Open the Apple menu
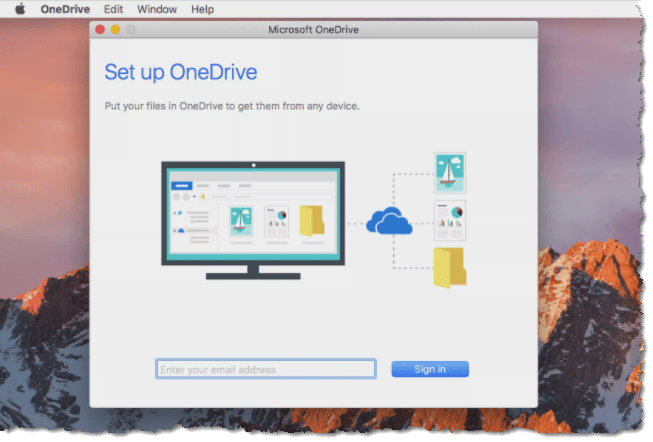This screenshot has height=442, width=653. coord(19,9)
